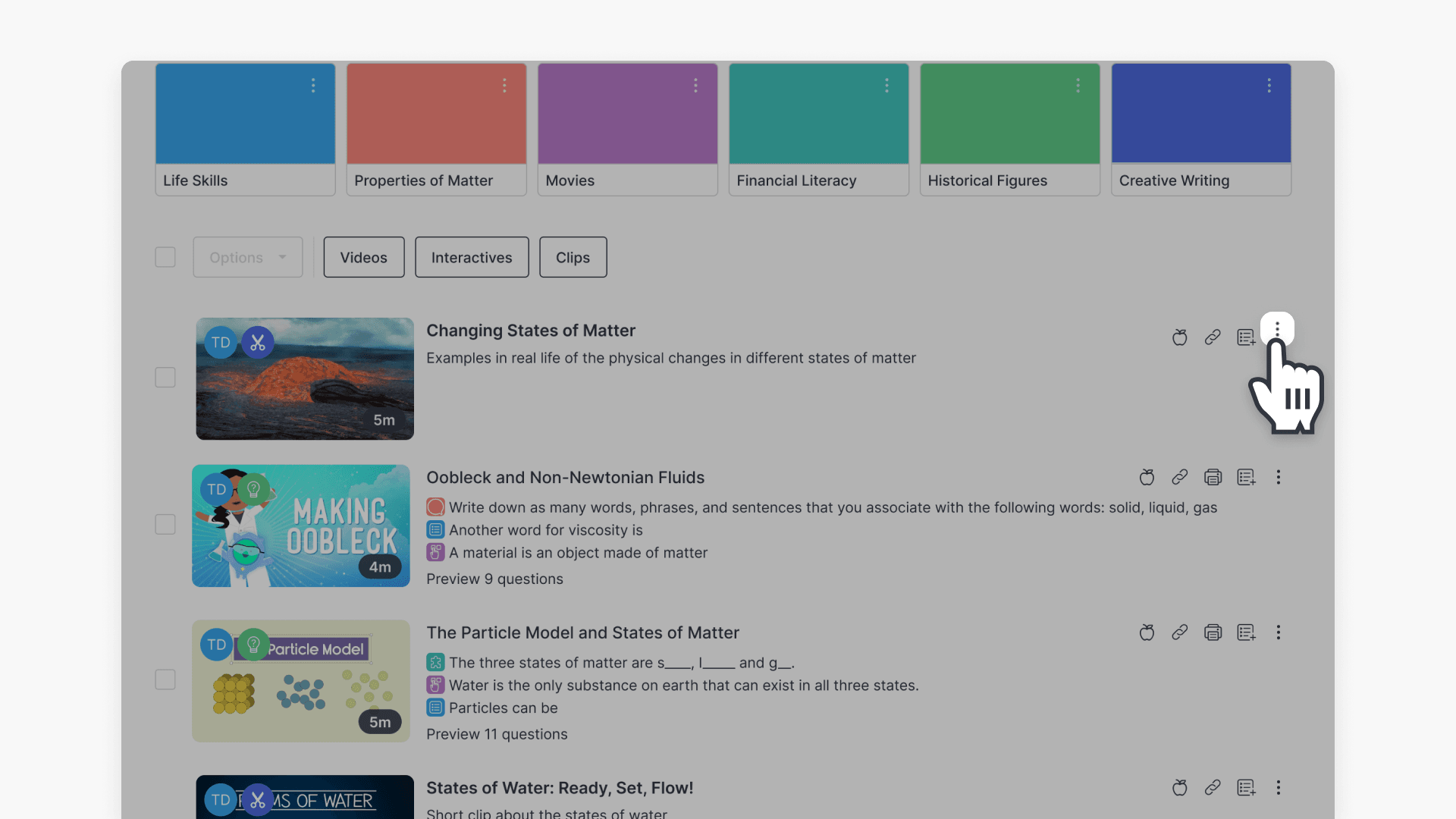Copy the link for Changing States of Matter
This screenshot has height=819, width=1456.
(1213, 337)
